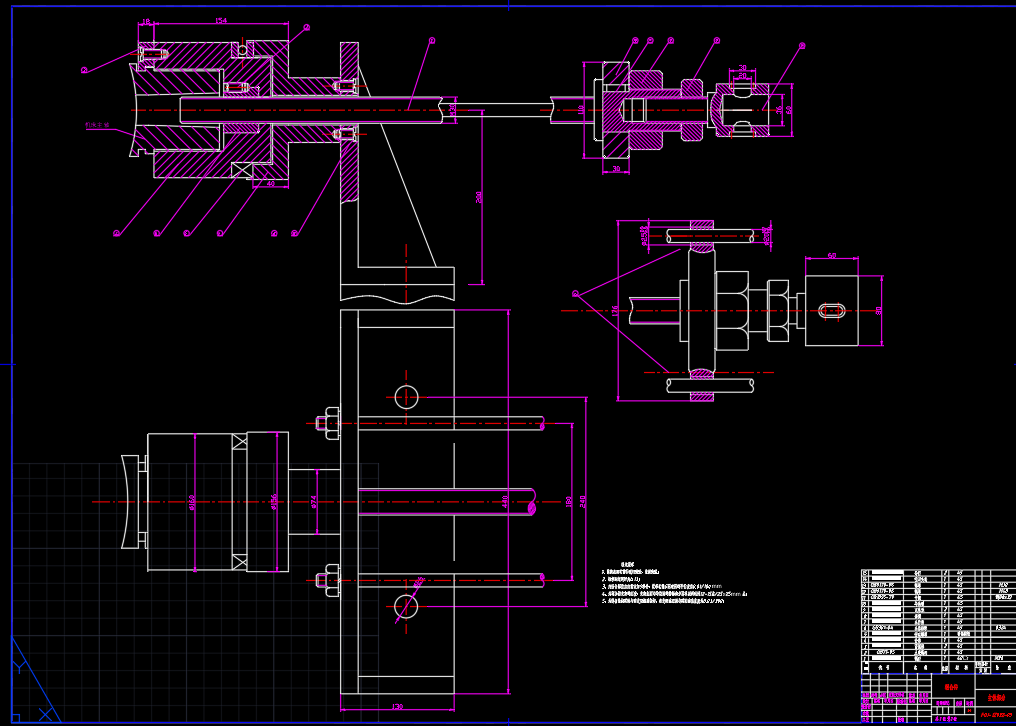Select the oblong slot in the right block
The width and height of the screenshot is (1016, 726).
[x=831, y=311]
